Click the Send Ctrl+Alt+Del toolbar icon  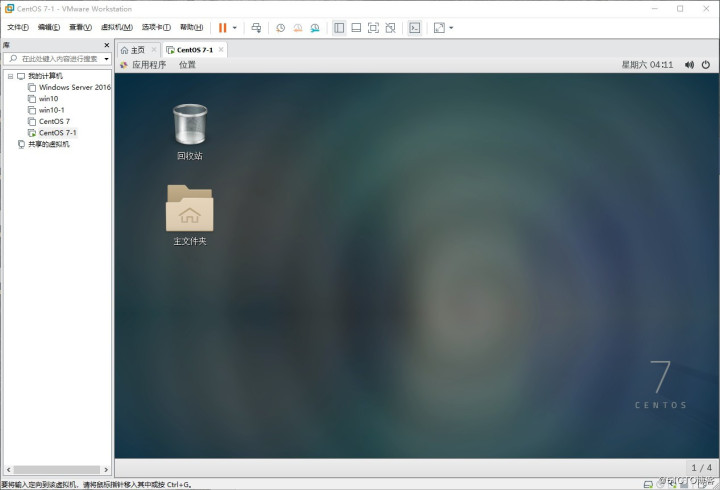[256, 28]
